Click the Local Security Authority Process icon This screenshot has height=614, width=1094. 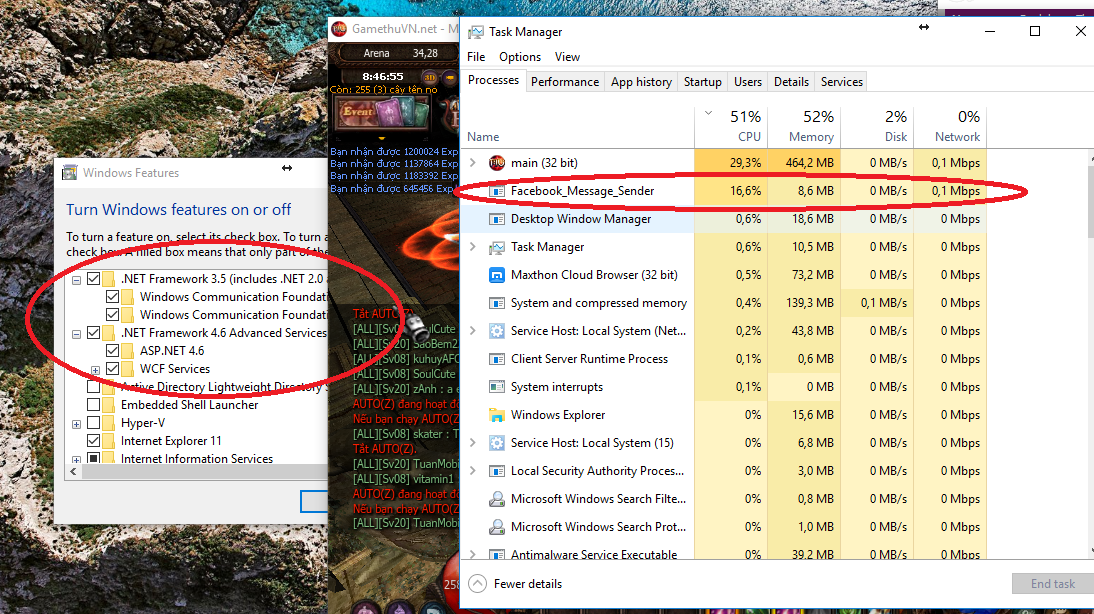click(x=497, y=471)
